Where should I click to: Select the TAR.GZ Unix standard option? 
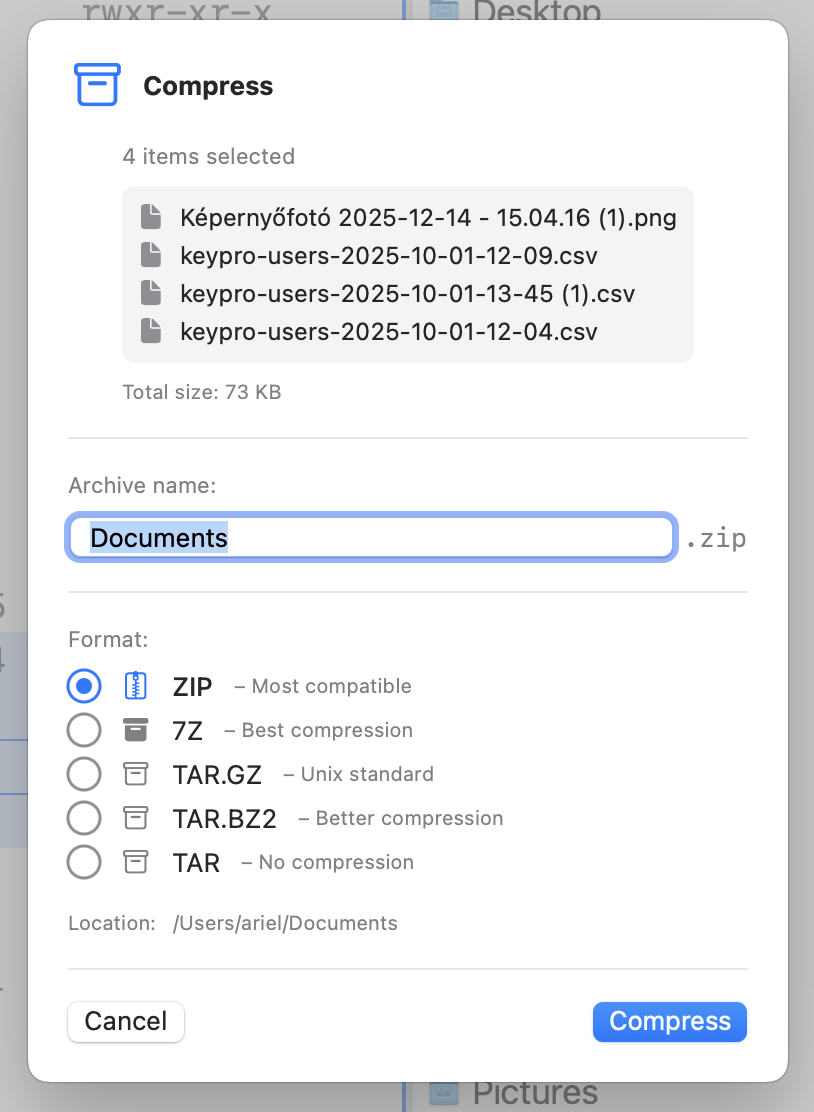(84, 774)
